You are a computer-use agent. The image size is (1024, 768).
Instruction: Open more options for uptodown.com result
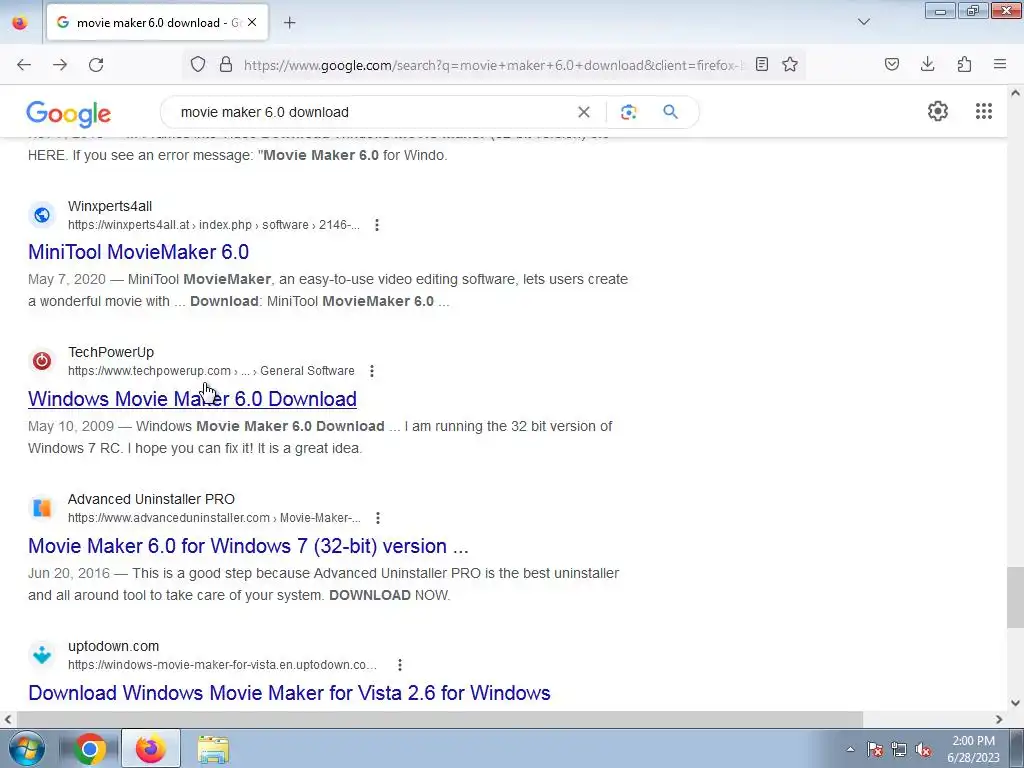[x=400, y=665]
